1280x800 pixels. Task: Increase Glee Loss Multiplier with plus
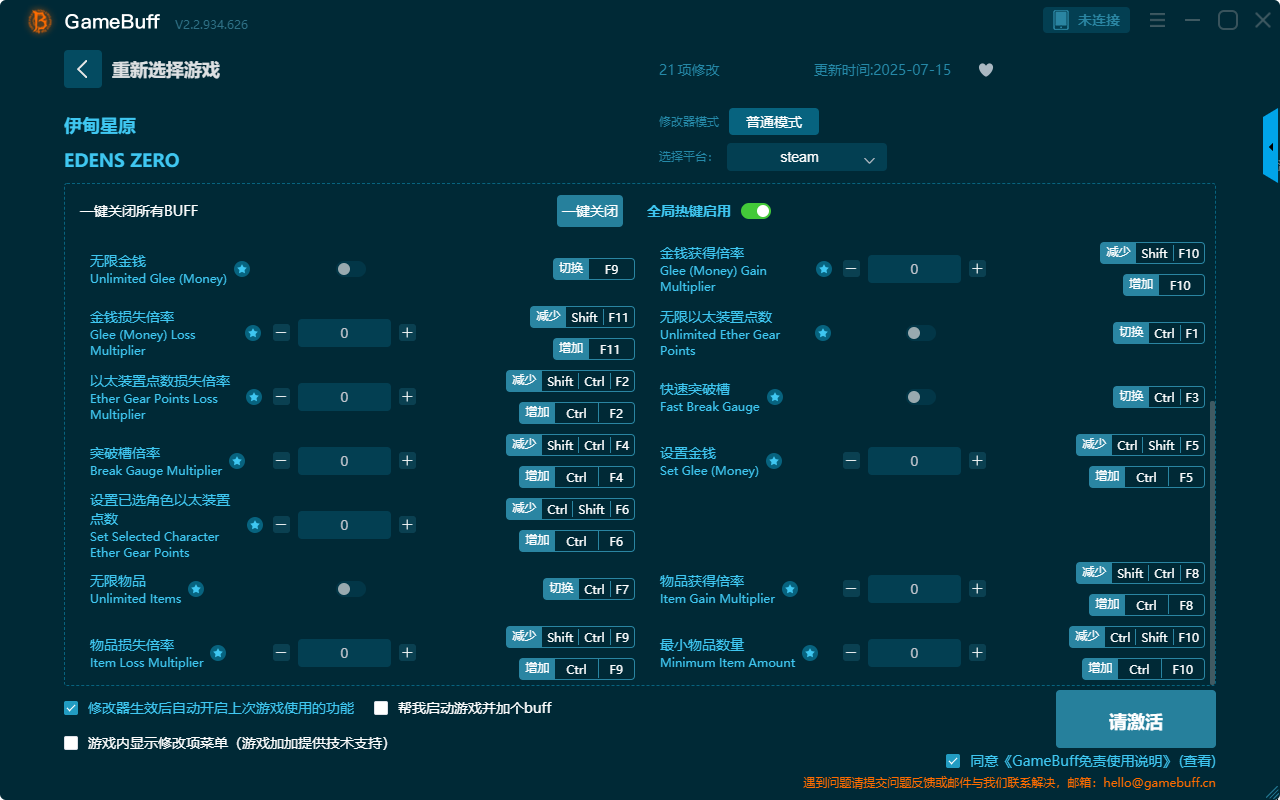coord(407,333)
